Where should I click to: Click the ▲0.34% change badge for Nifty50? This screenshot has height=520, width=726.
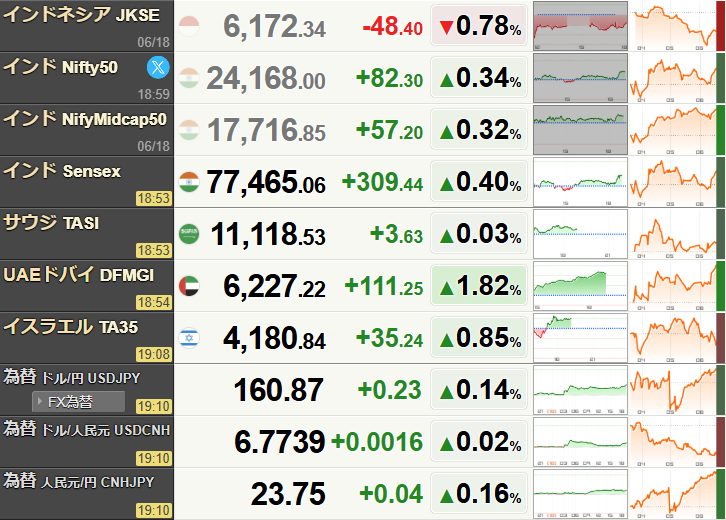pyautogui.click(x=479, y=77)
